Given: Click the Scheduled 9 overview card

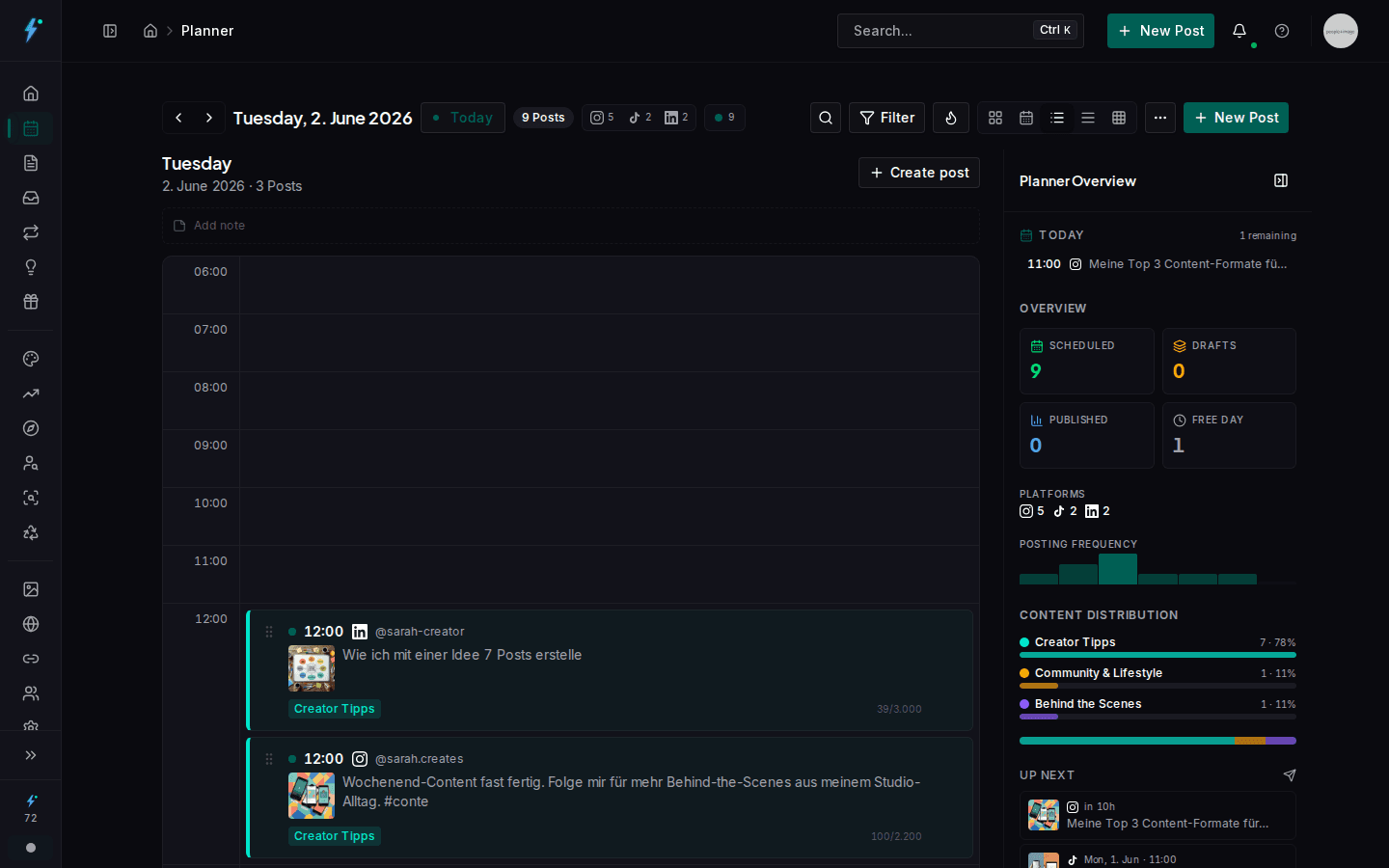Looking at the screenshot, I should pos(1086,361).
